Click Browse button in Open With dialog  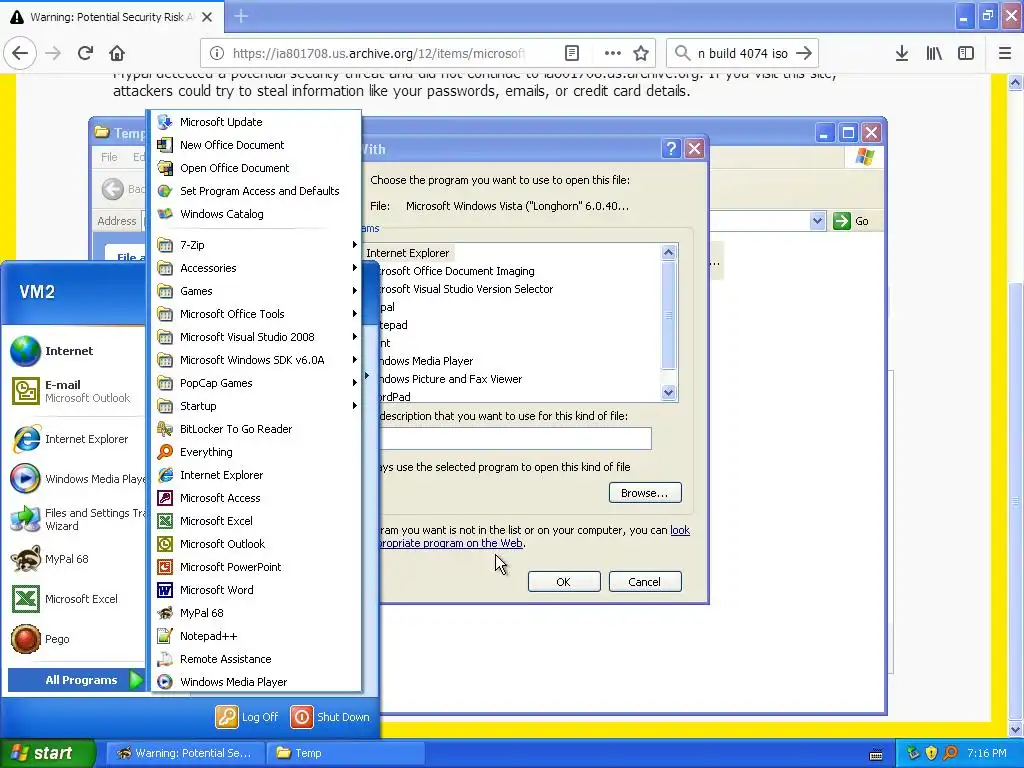(x=645, y=493)
